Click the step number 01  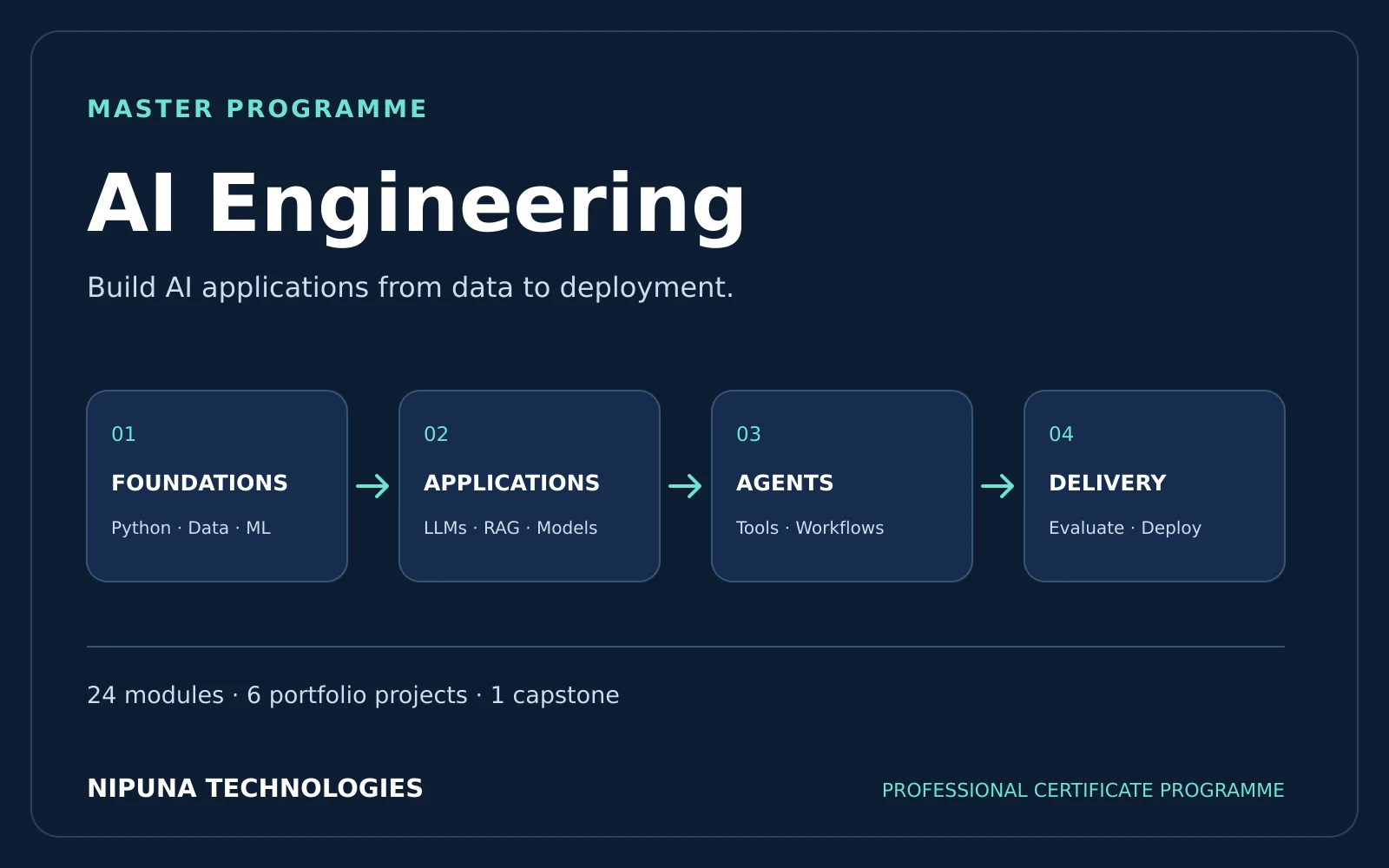click(123, 434)
